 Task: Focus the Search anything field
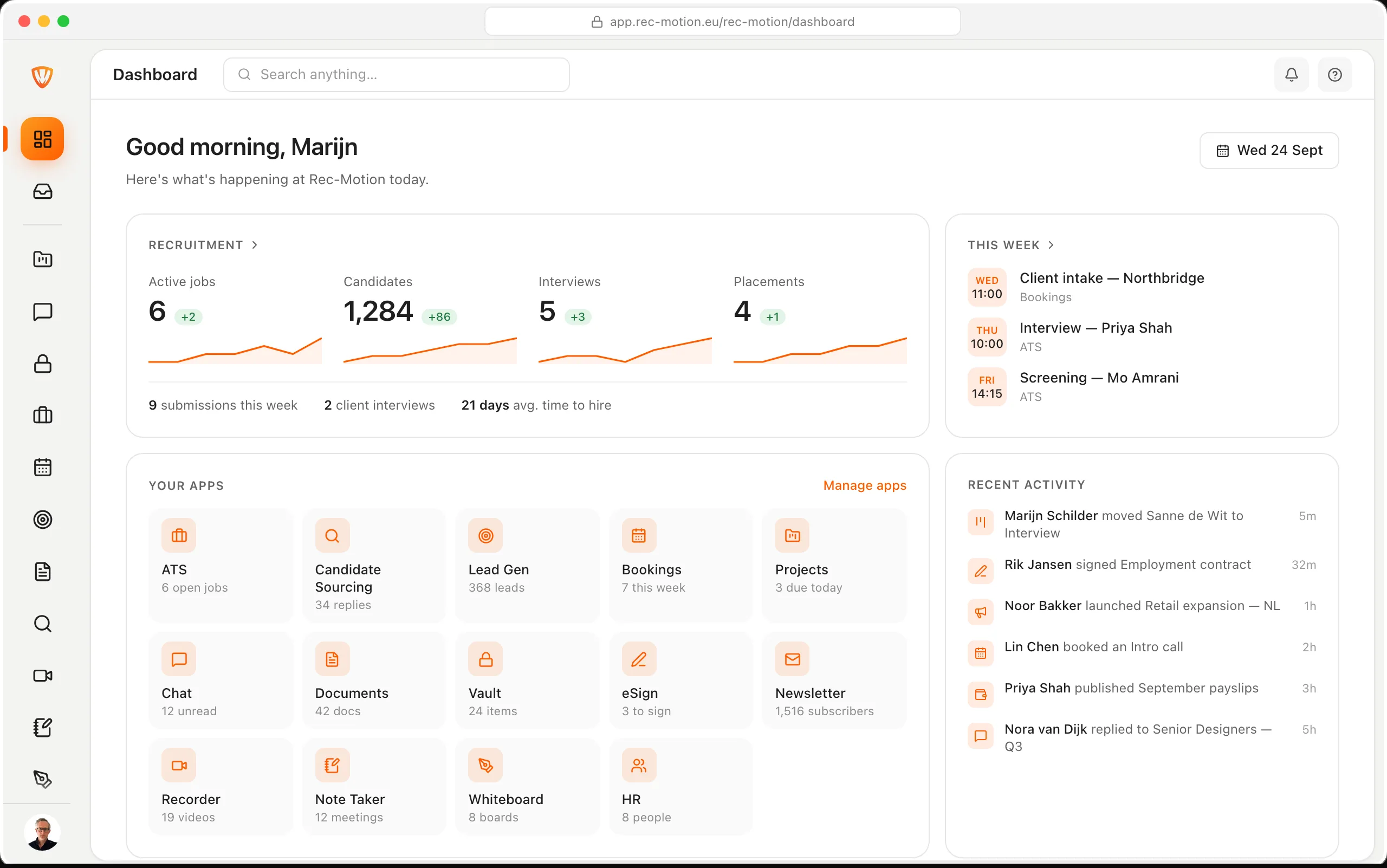coord(396,75)
